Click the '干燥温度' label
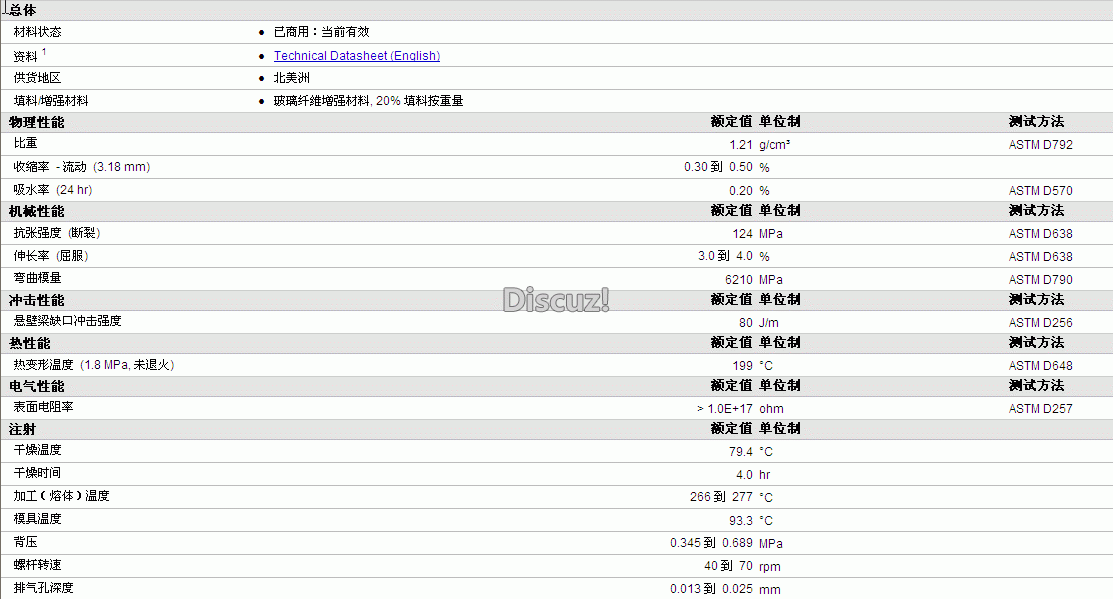Image resolution: width=1113 pixels, height=599 pixels. click(x=38, y=450)
